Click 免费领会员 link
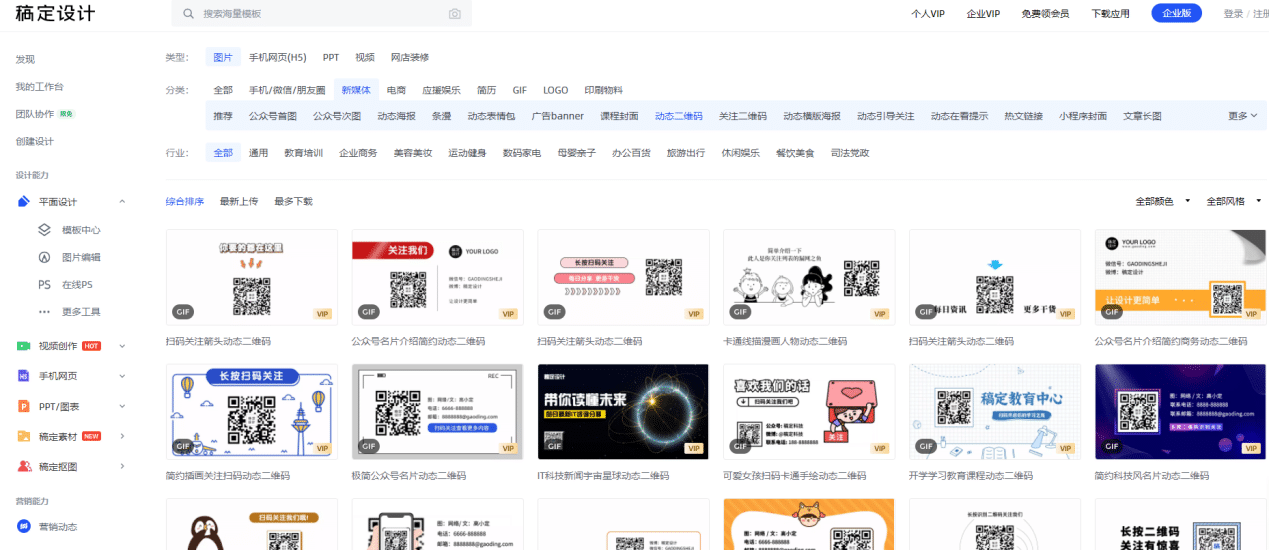1269x550 pixels. tap(1045, 14)
